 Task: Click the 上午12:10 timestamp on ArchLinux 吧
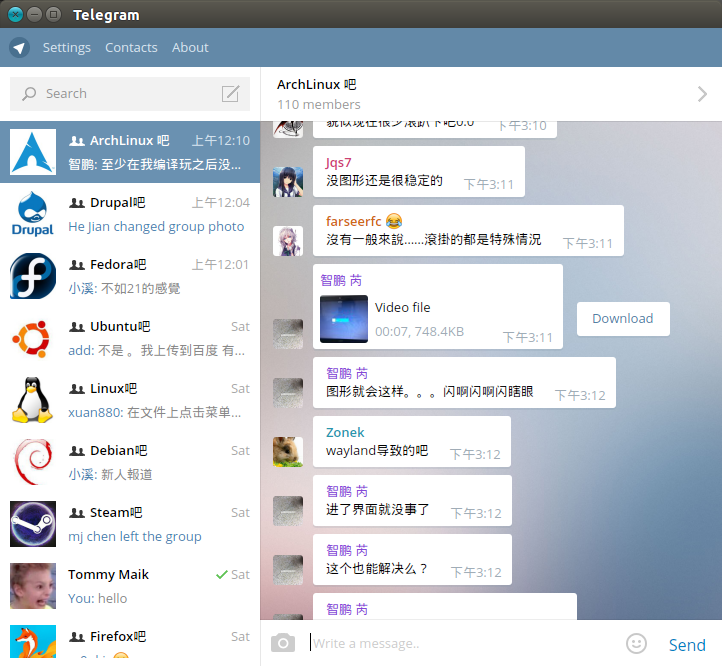[x=221, y=140]
